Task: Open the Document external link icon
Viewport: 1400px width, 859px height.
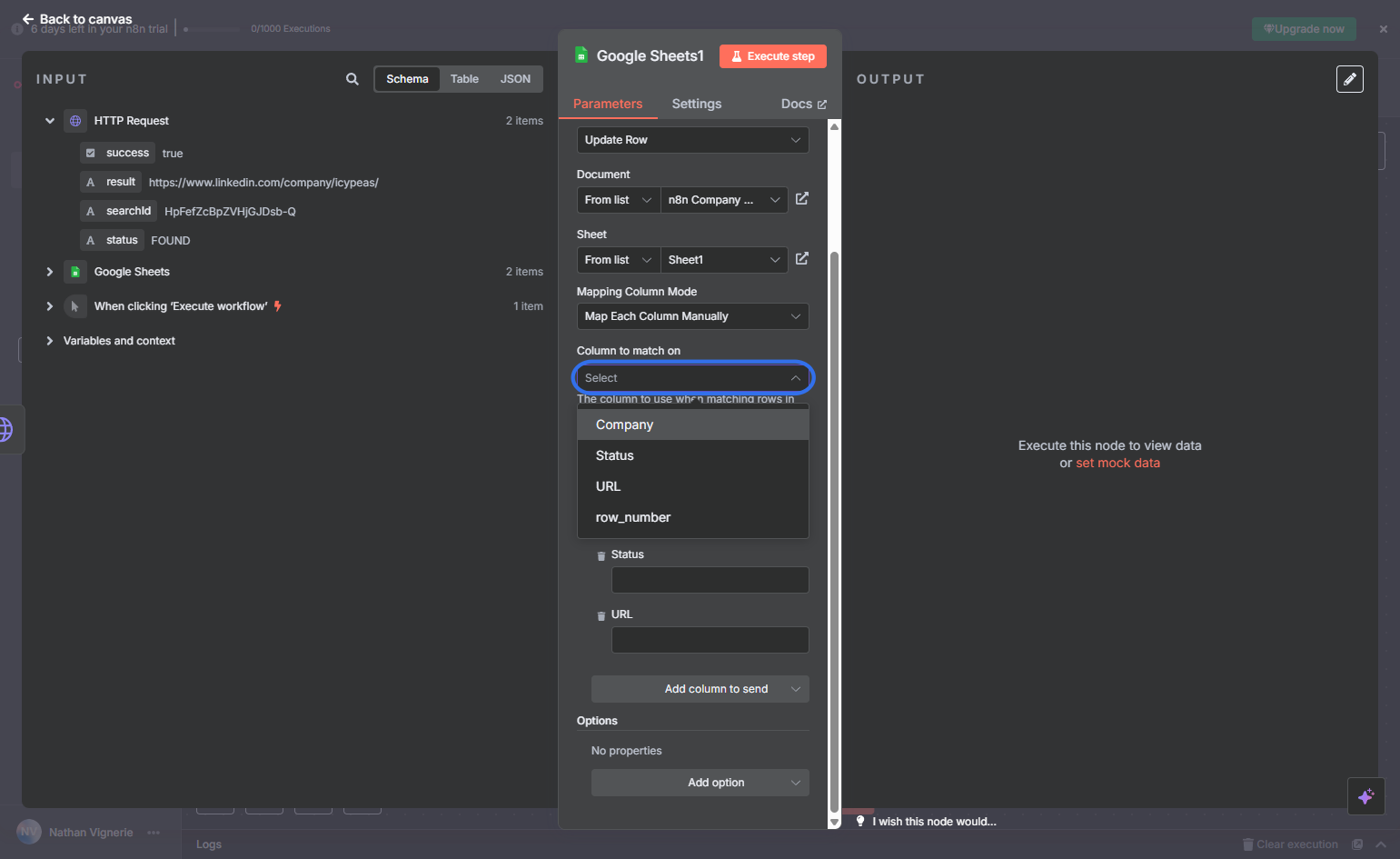Action: pos(802,199)
